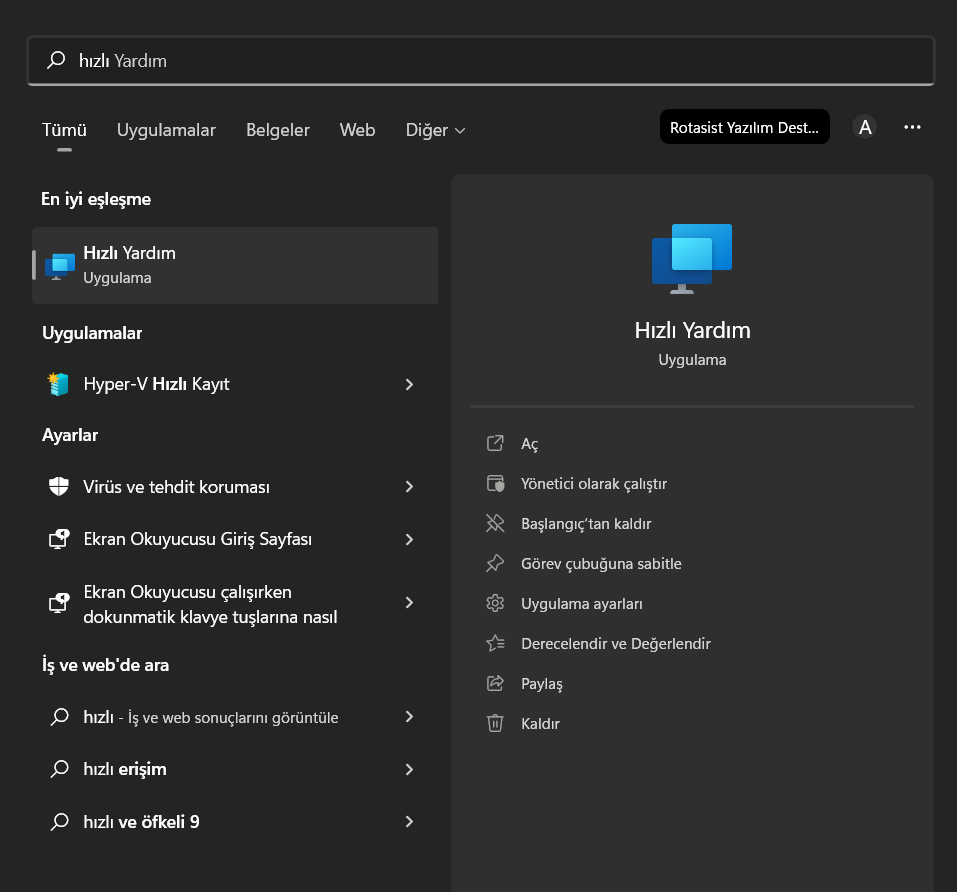Select the Web tab
This screenshot has height=892, width=957.
point(357,130)
